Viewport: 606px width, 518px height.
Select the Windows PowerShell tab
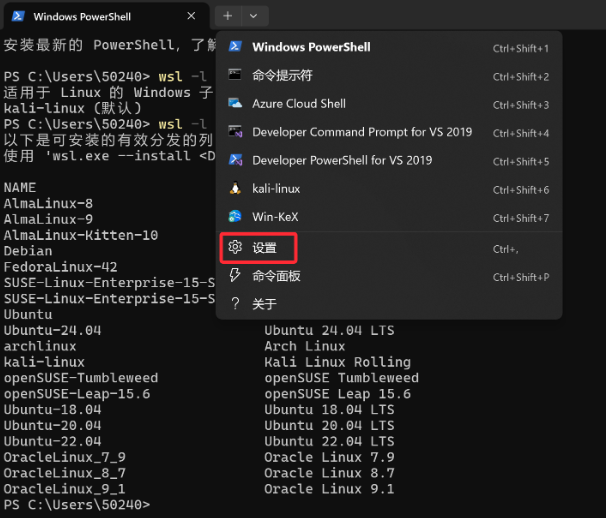105,16
